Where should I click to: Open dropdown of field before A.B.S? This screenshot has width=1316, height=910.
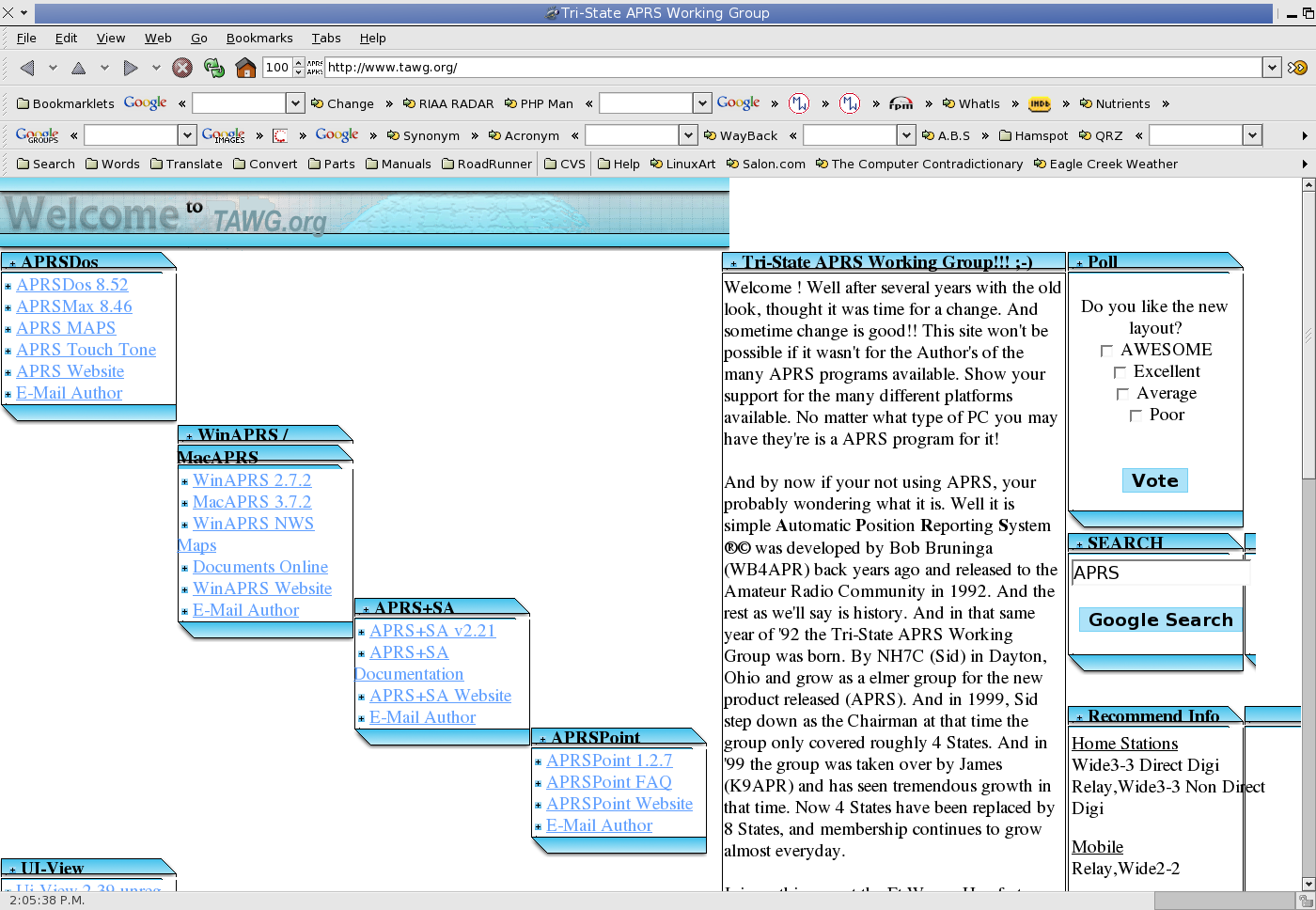point(906,135)
